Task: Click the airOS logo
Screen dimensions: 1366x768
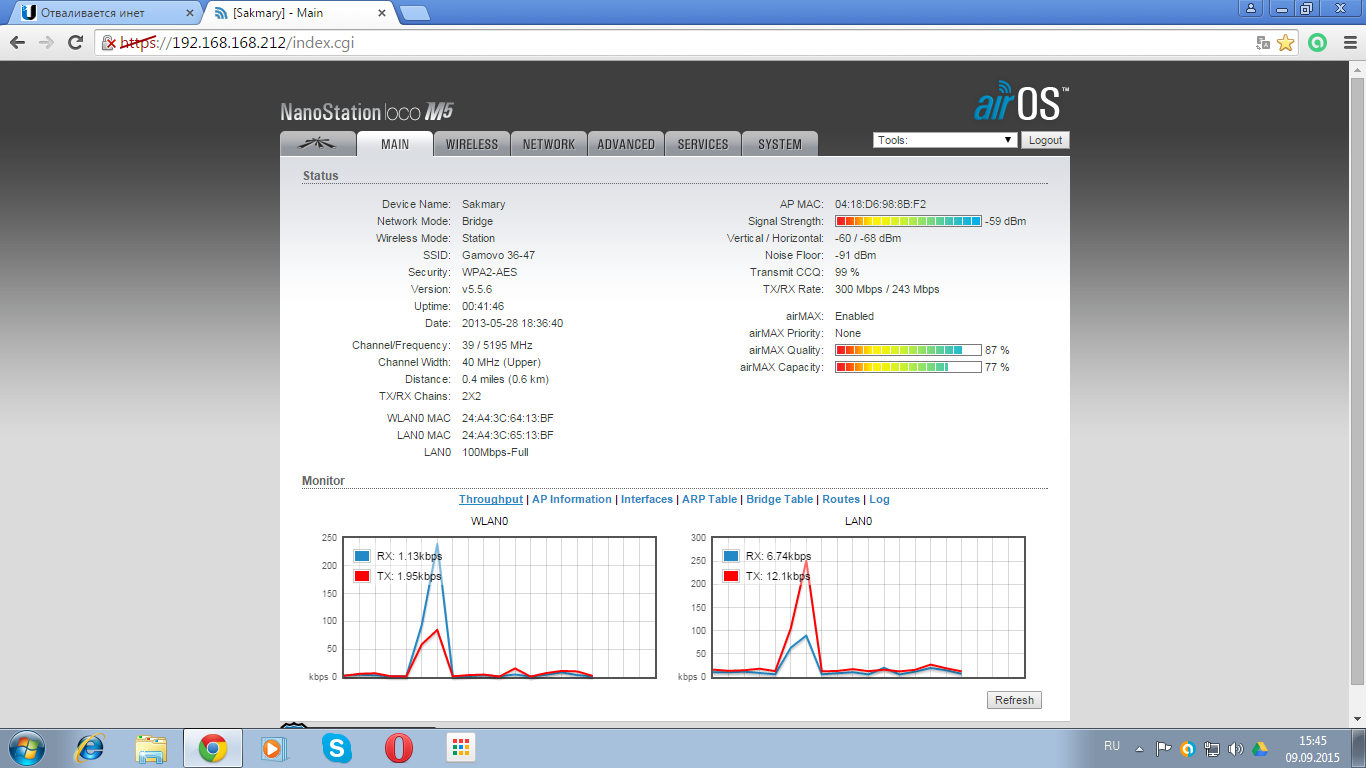Action: coord(1021,103)
